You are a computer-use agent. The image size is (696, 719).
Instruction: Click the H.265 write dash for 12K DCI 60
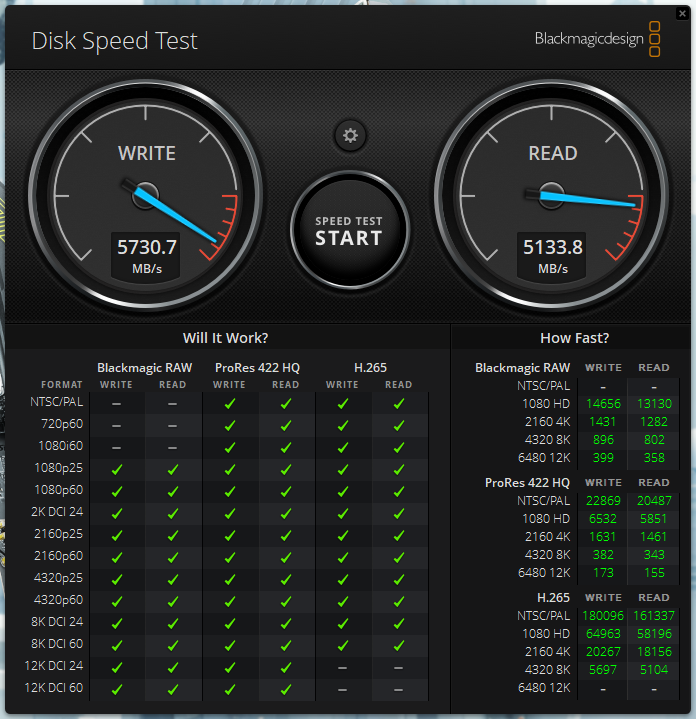pos(342,688)
